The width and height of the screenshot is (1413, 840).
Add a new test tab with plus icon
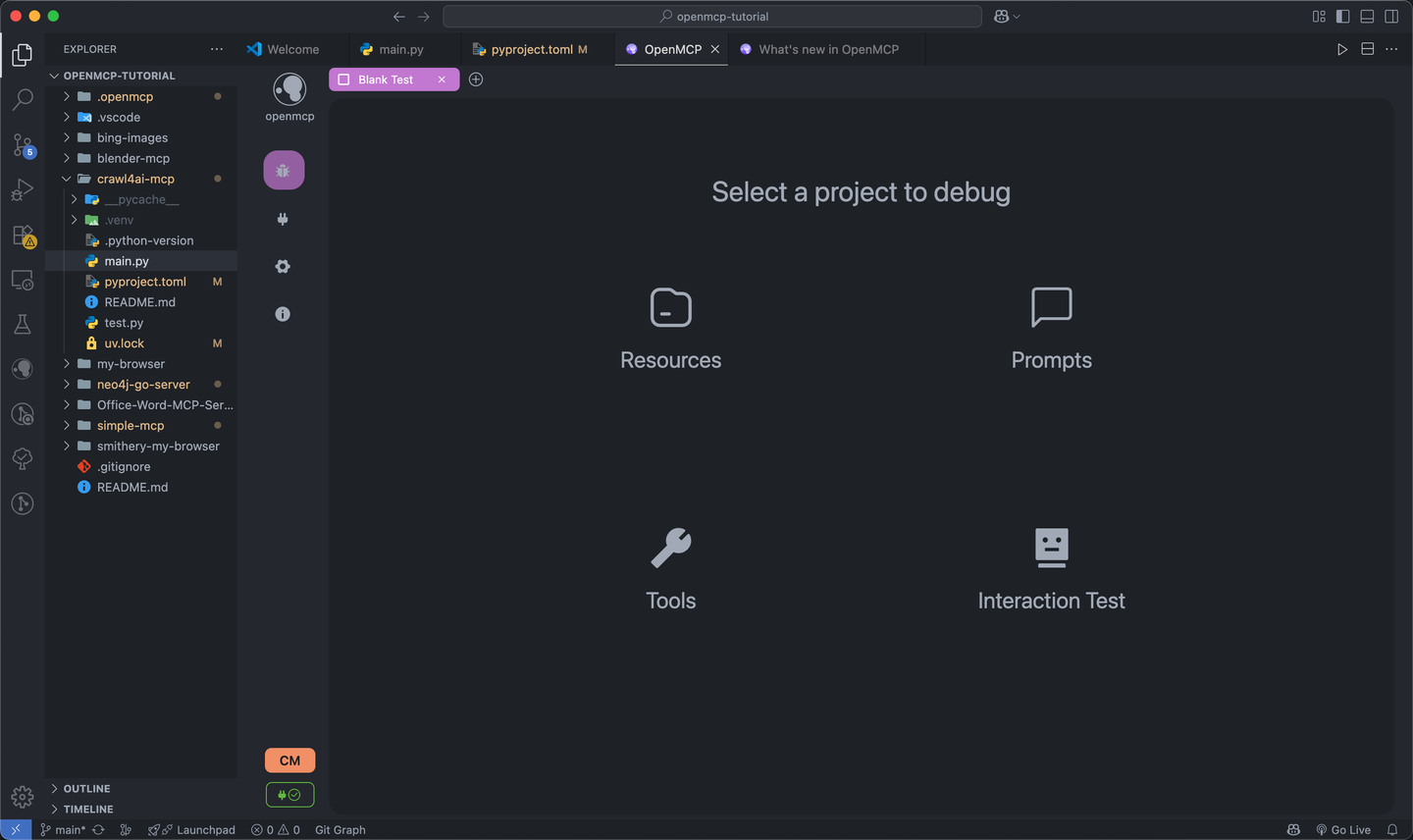(476, 79)
